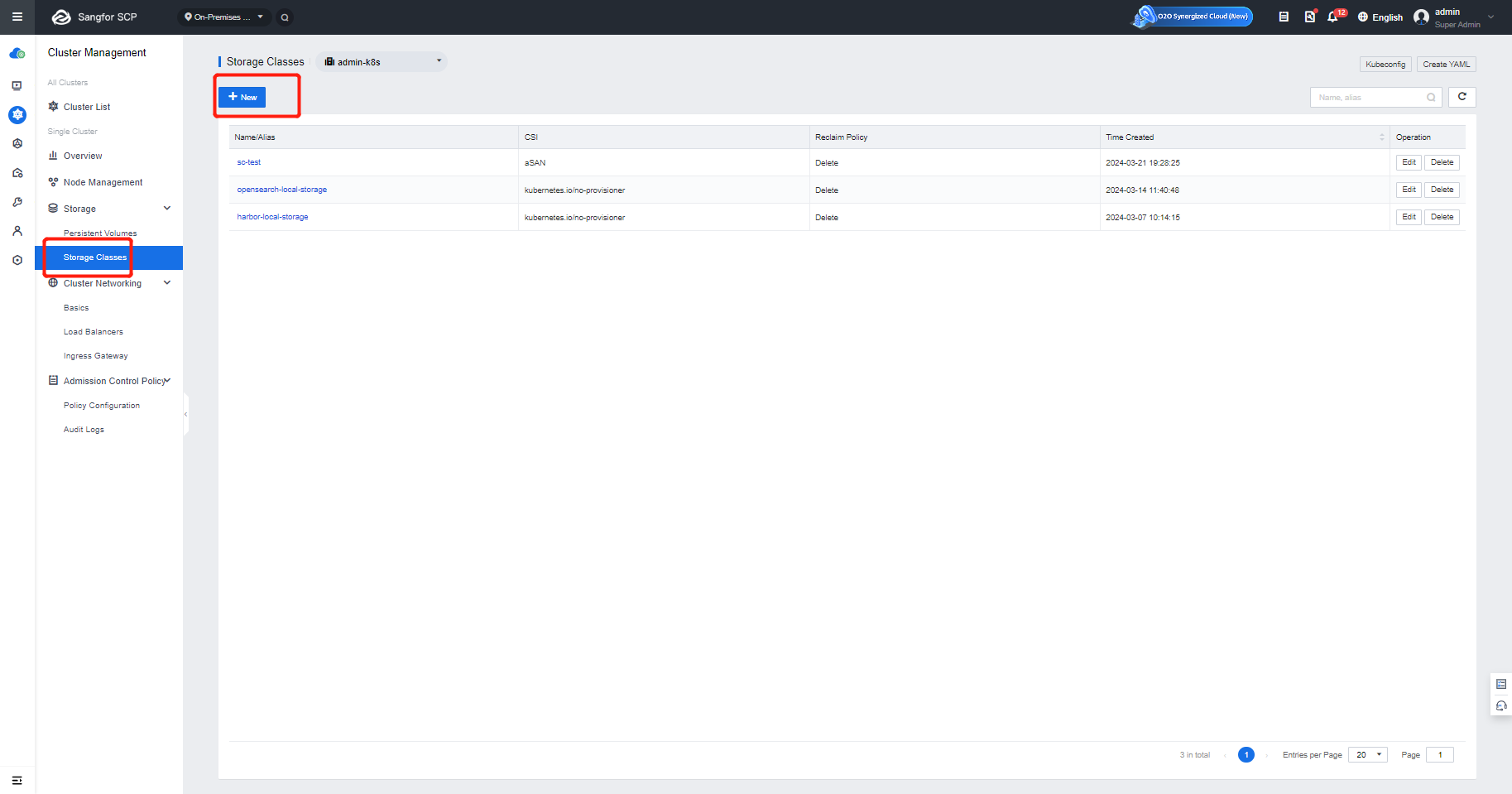
Task: Open the task list clipboard icon
Action: click(1284, 17)
